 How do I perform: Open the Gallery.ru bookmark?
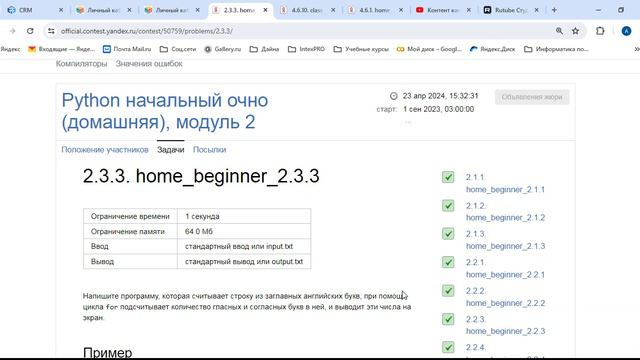click(222, 49)
